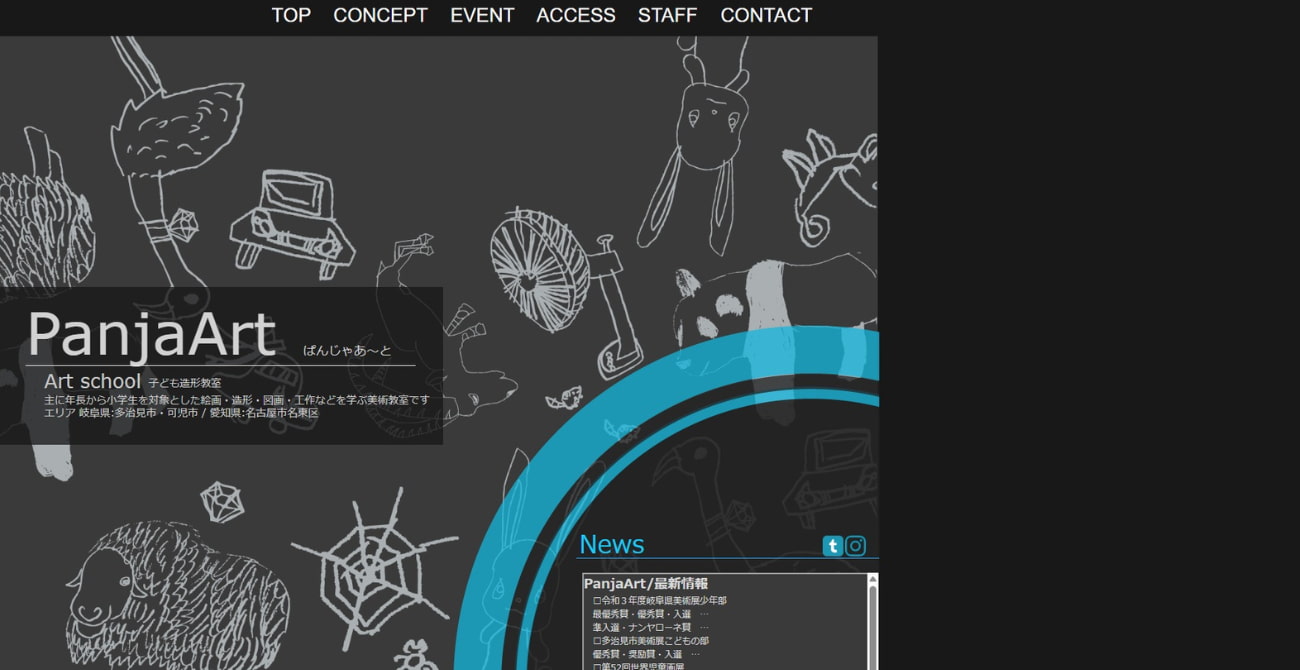The image size is (1300, 670).
Task: Select STAFF in the navigation bar
Action: click(667, 15)
